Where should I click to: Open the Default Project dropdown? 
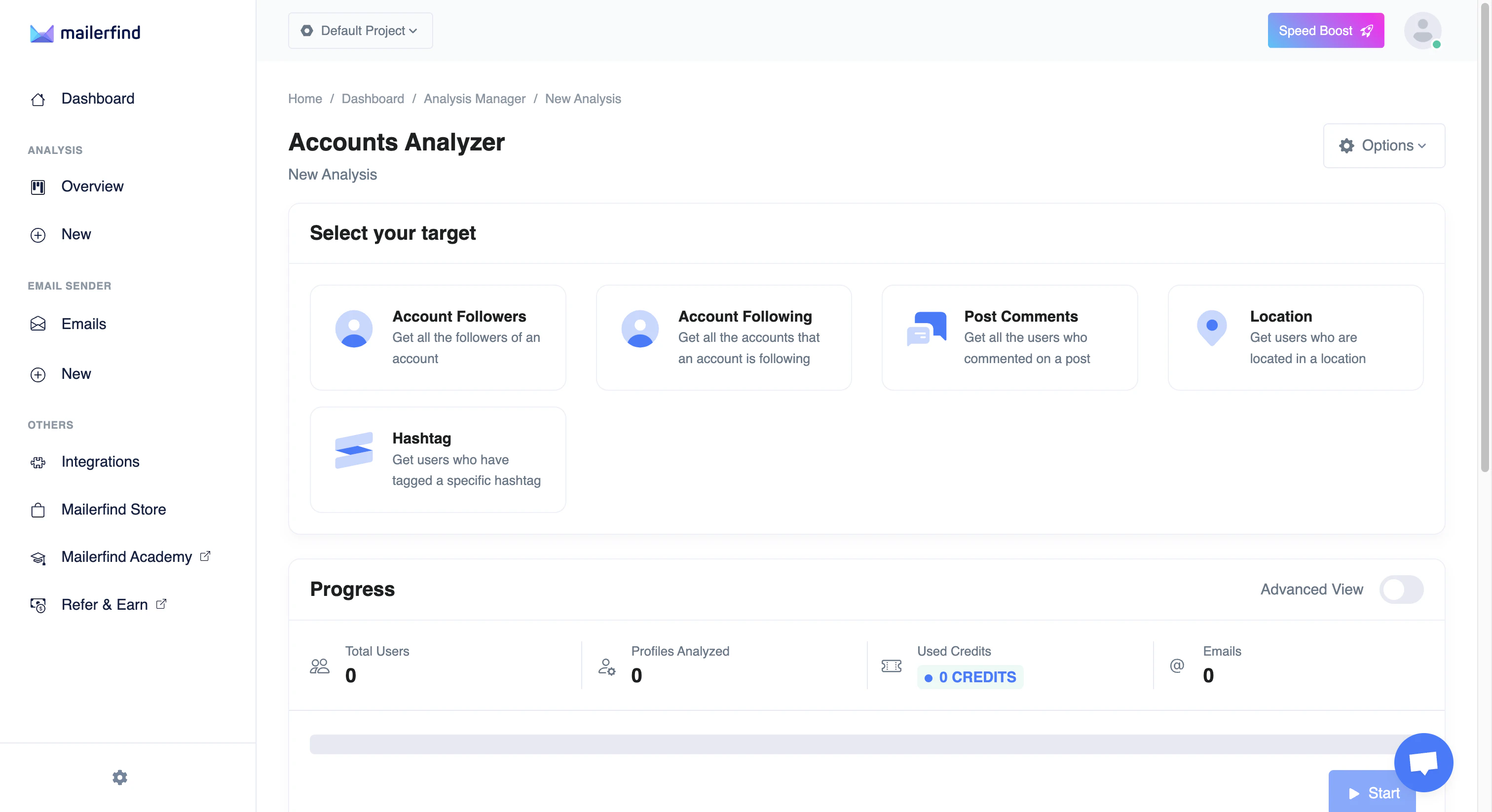click(x=360, y=30)
